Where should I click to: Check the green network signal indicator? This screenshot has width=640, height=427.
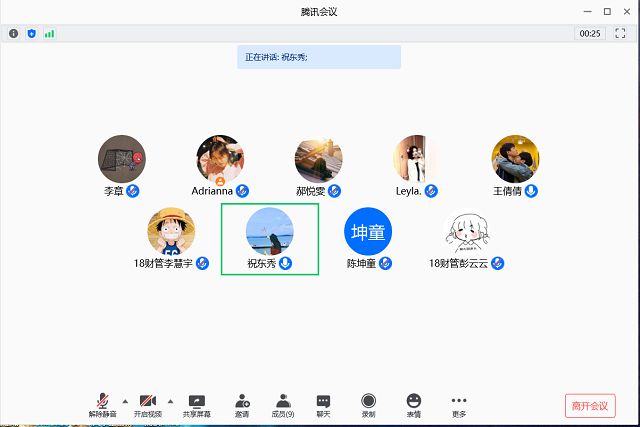click(49, 33)
